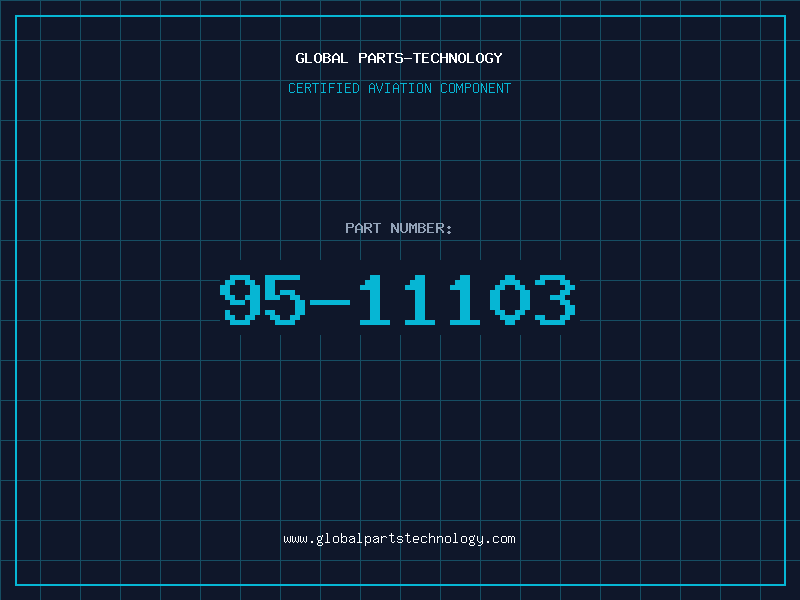Click the PART NUMBER: label
Viewport: 800px width, 600px height.
[x=399, y=228]
